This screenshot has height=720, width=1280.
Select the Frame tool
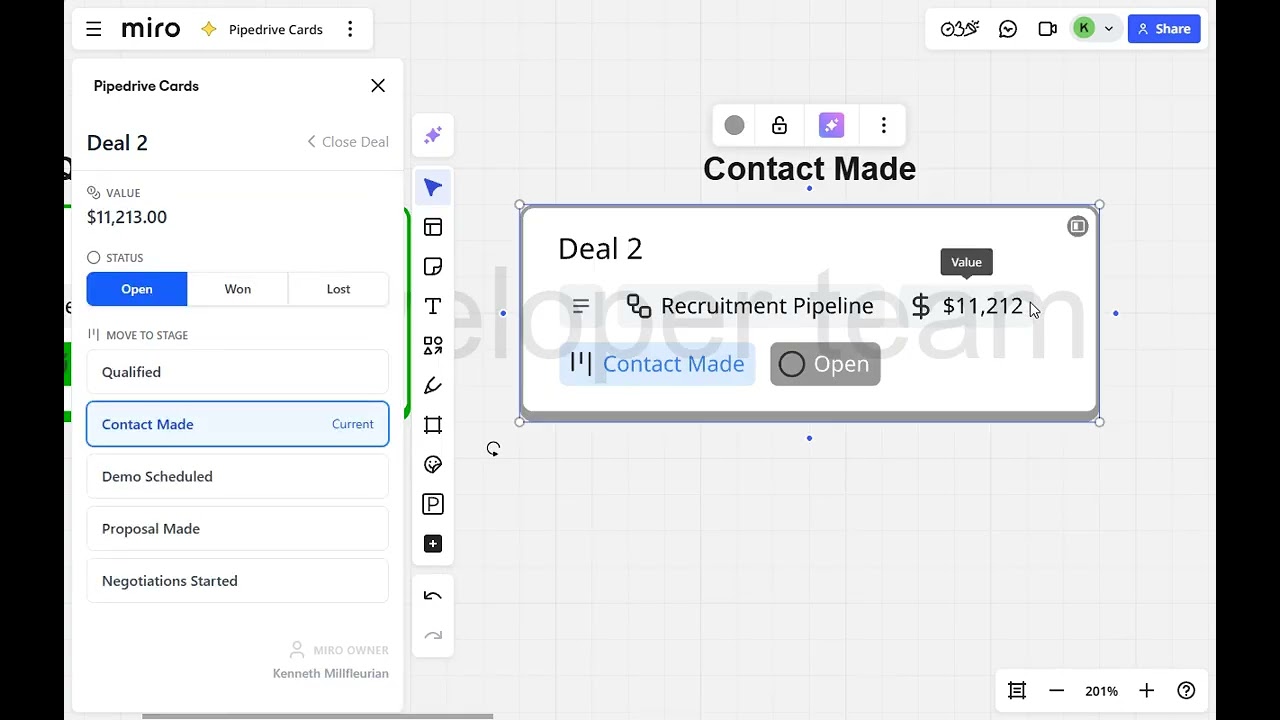point(433,425)
